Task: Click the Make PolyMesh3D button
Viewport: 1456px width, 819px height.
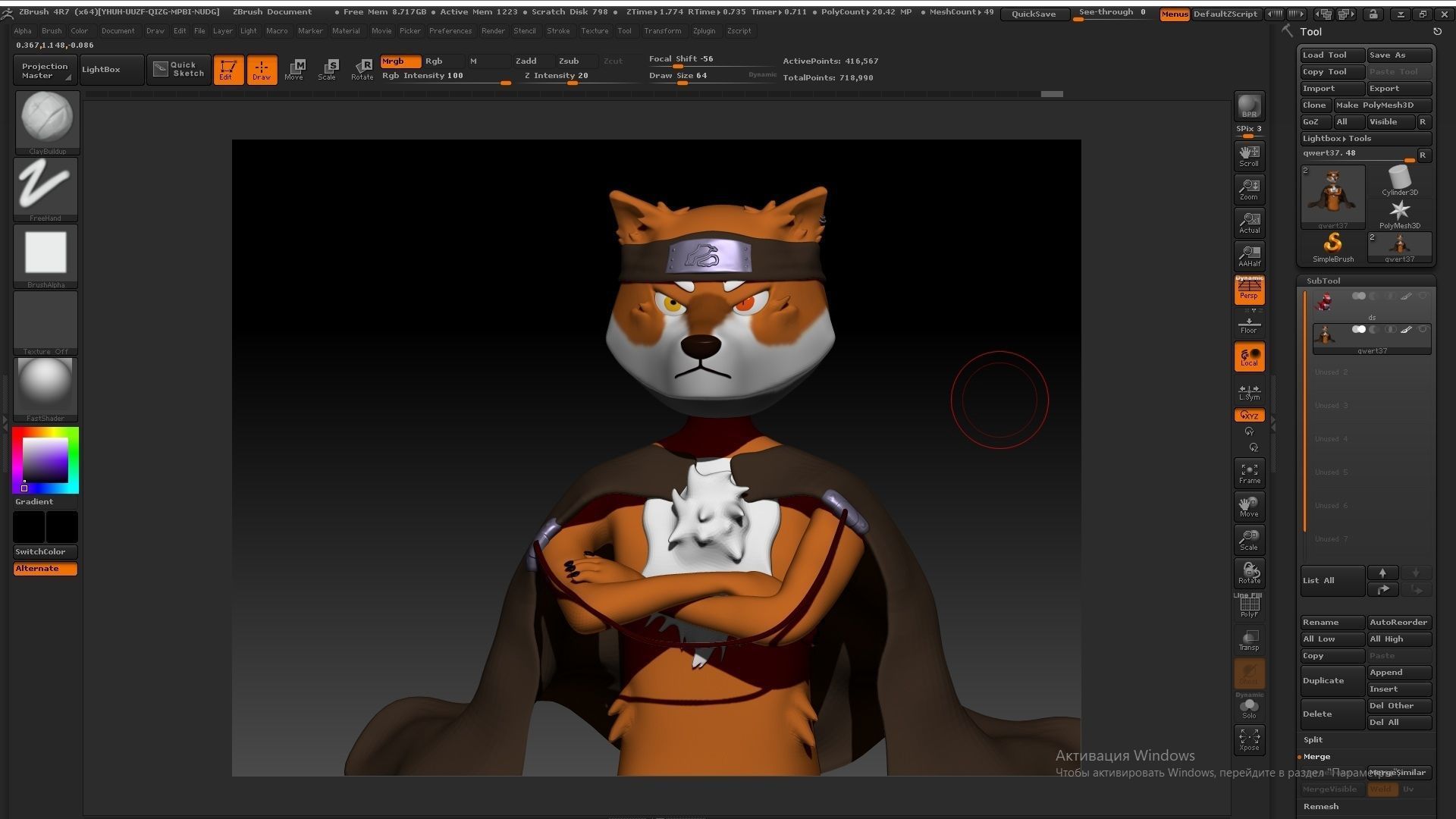Action: 1383,105
